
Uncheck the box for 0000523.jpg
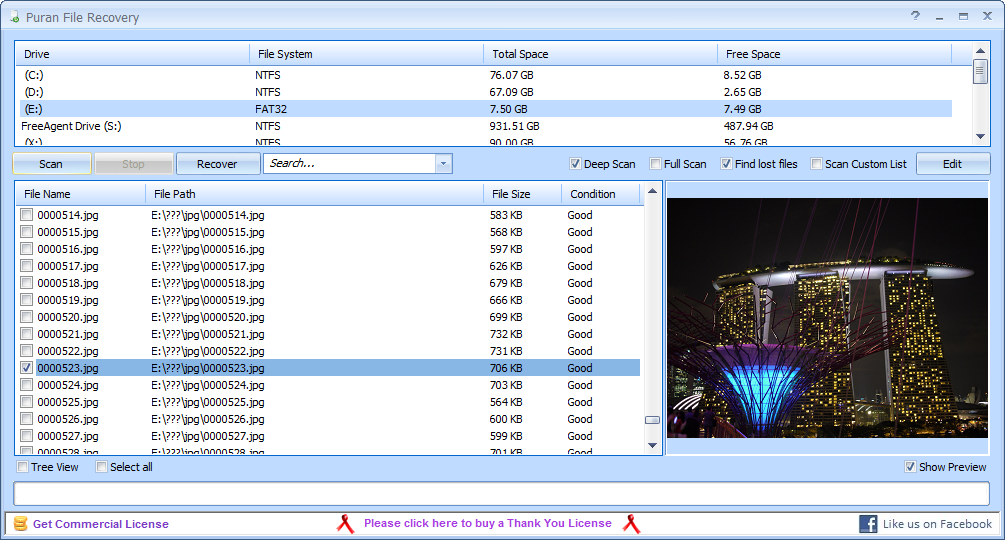[x=26, y=368]
